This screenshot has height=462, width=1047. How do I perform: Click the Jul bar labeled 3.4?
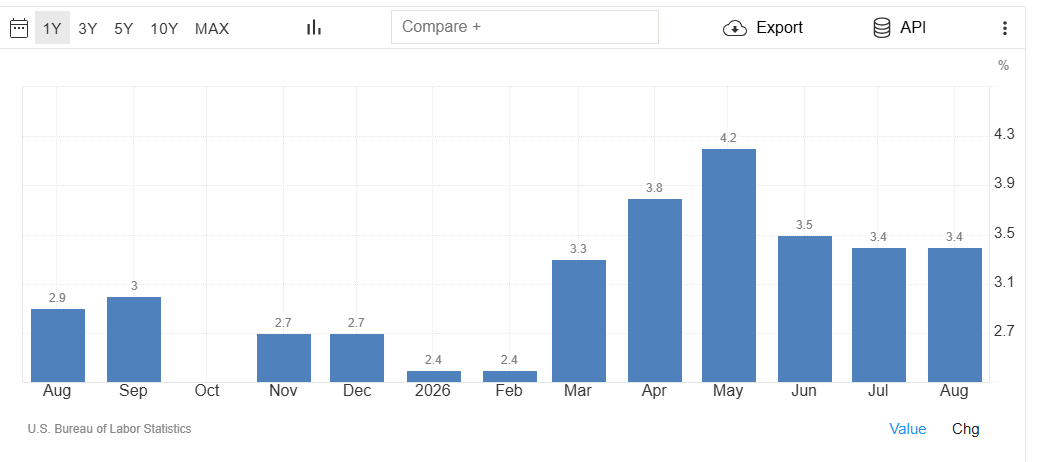coord(879,315)
